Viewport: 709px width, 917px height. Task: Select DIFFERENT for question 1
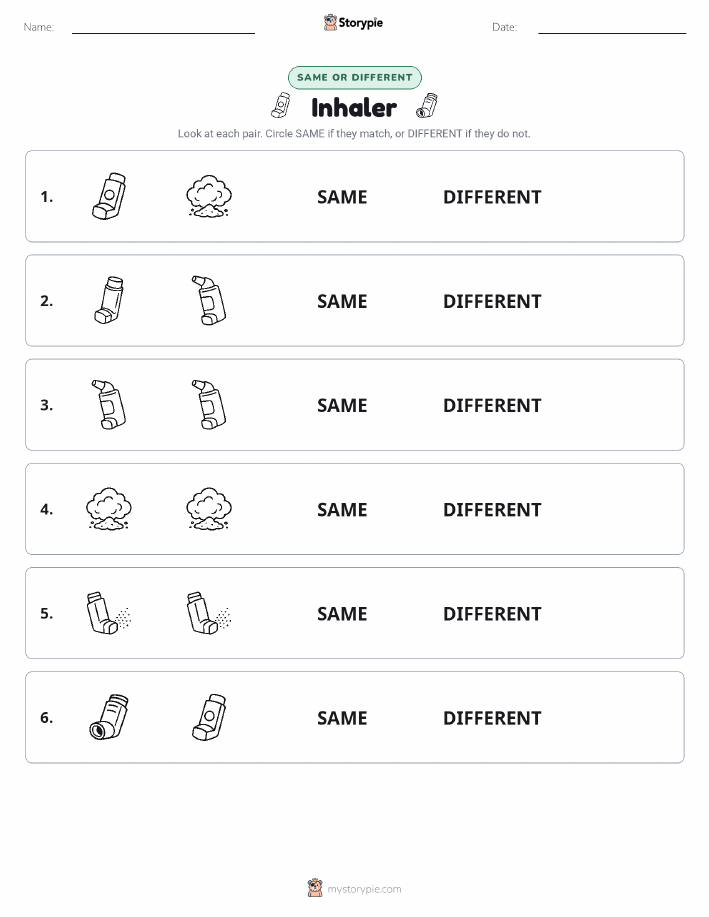click(x=492, y=197)
